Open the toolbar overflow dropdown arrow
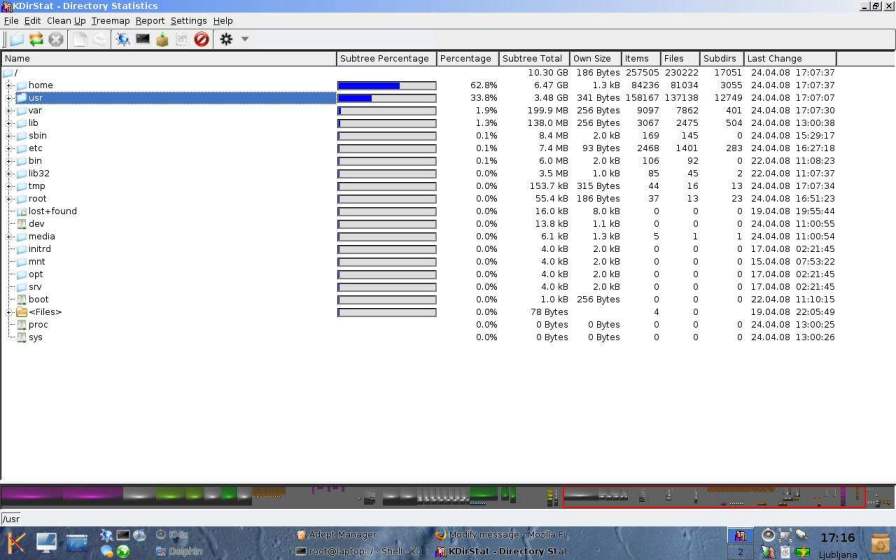The image size is (896, 560). [245, 39]
